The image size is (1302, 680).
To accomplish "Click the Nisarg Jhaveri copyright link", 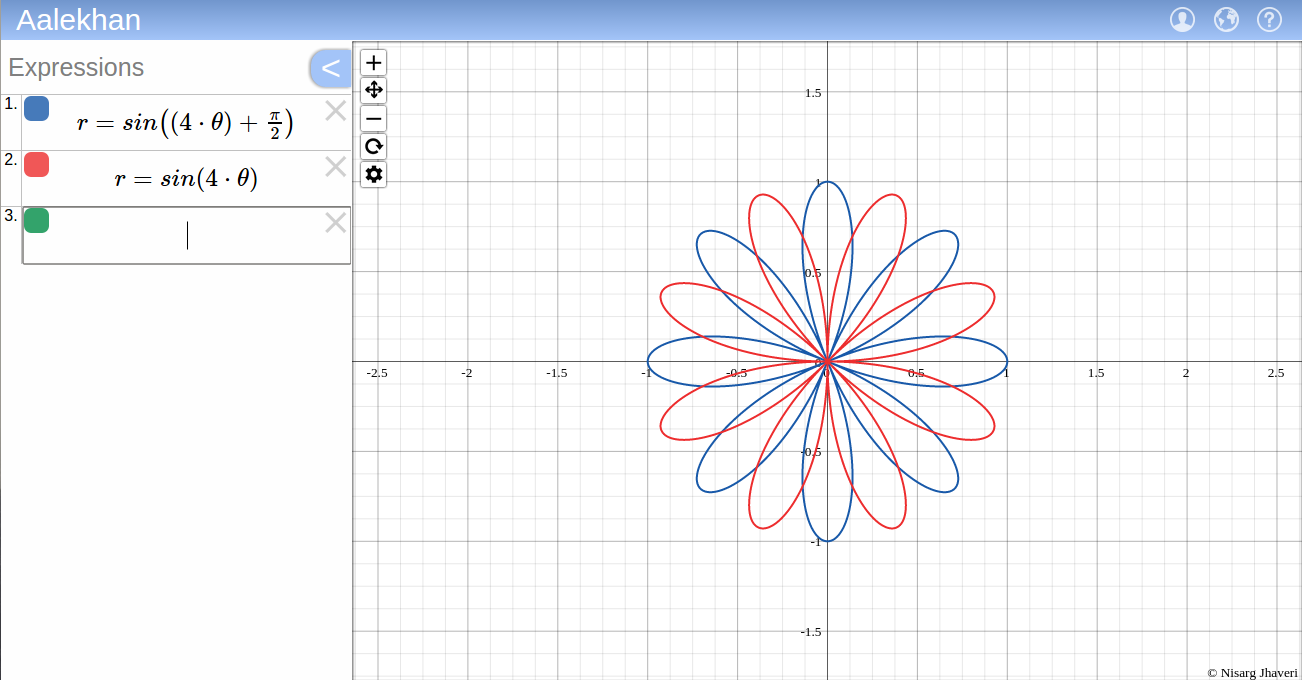I will (1252, 673).
